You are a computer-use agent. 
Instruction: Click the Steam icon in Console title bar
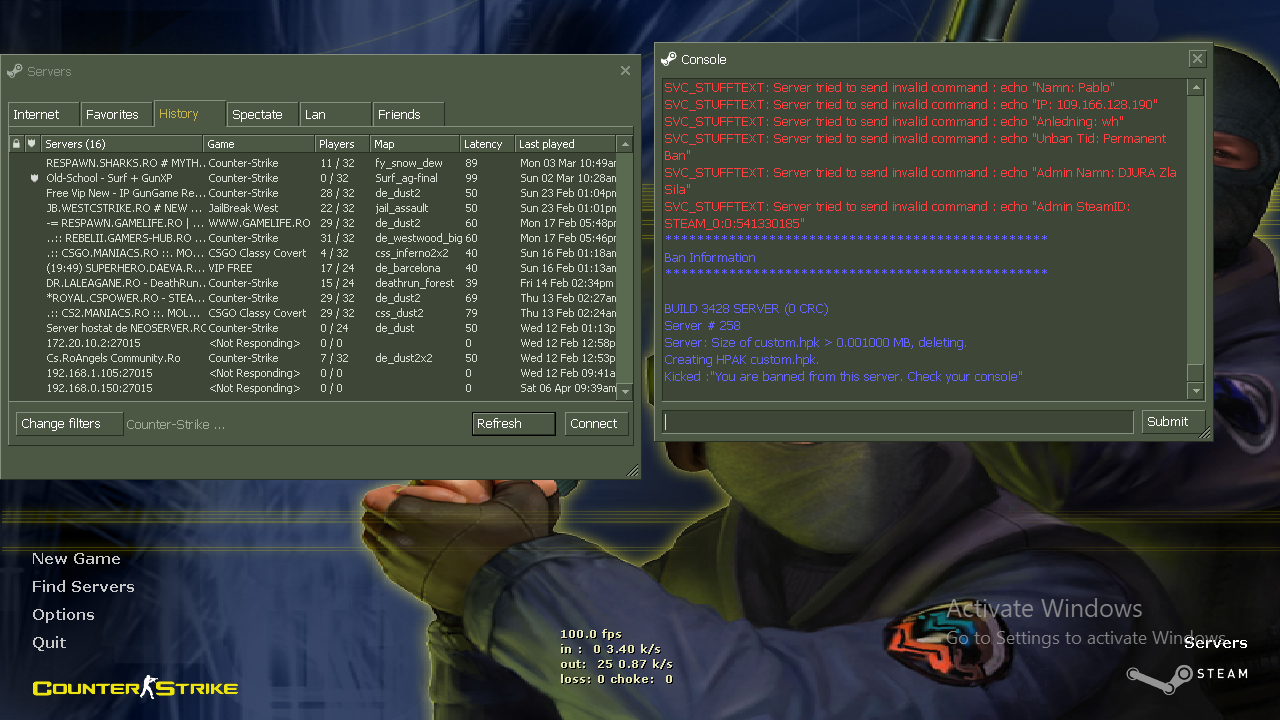pos(669,59)
